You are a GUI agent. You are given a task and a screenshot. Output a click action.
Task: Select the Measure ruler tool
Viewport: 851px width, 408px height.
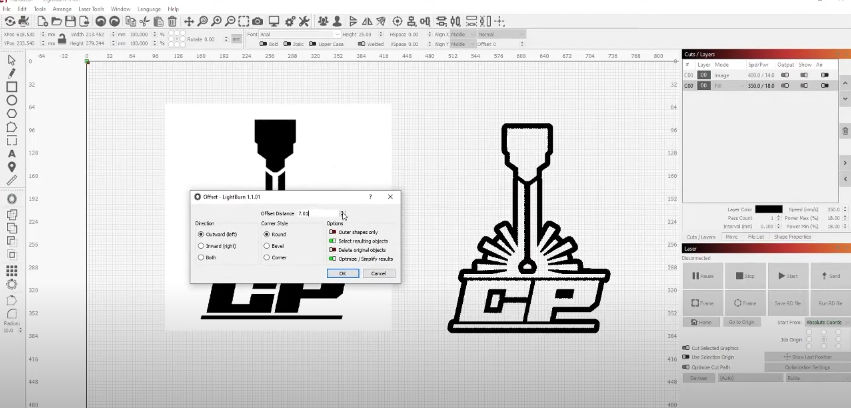[x=11, y=180]
